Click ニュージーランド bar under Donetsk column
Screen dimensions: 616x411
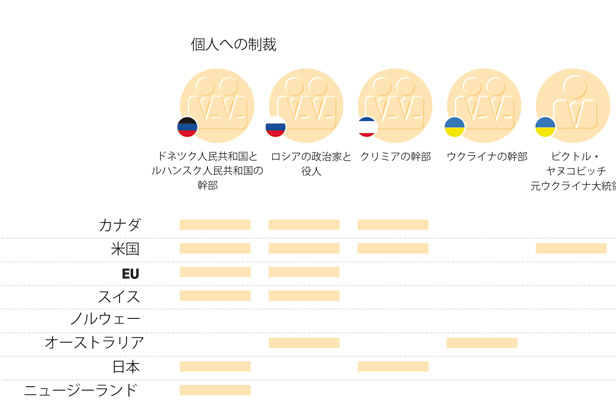pos(215,390)
